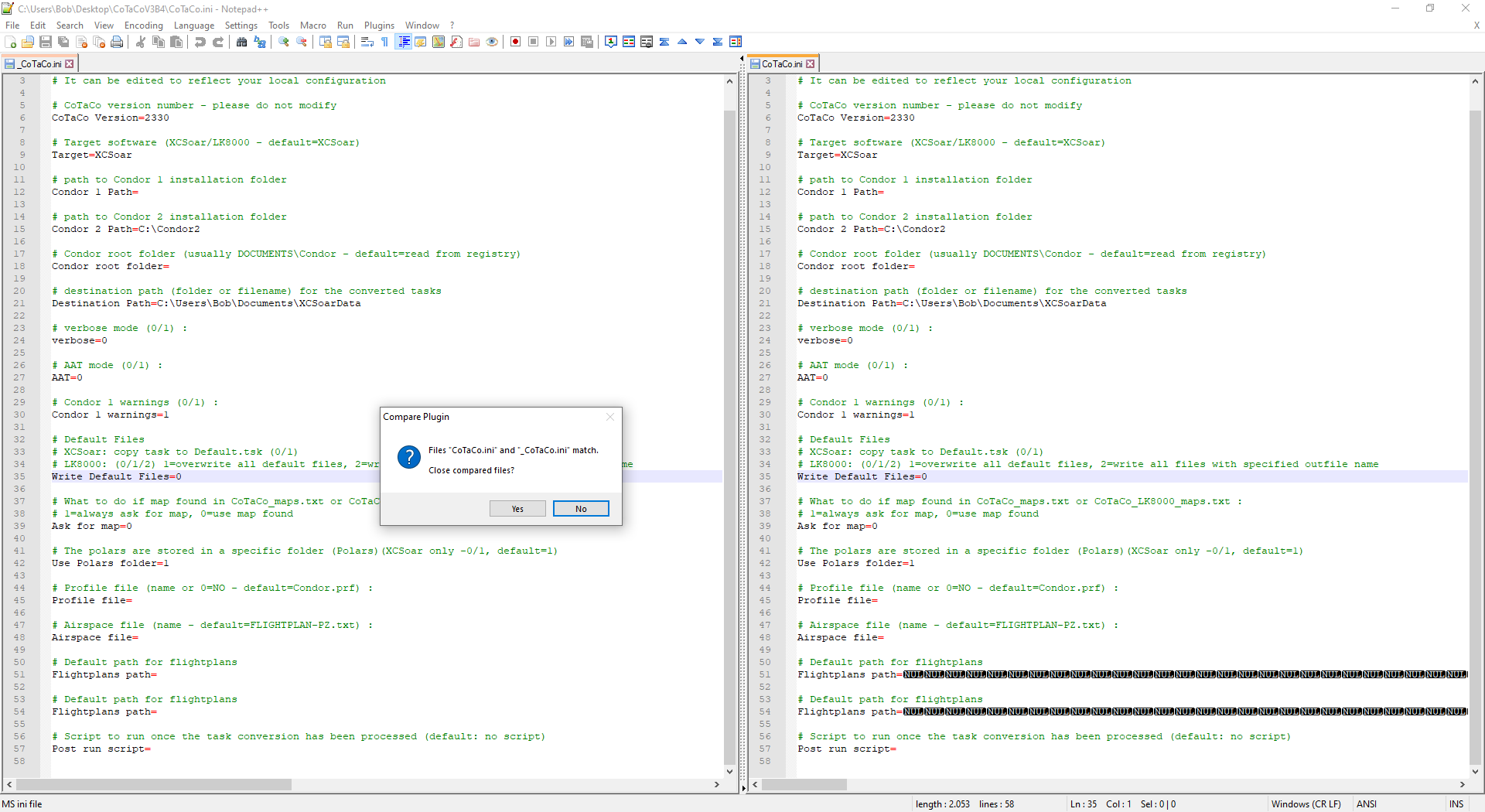Toggle the indent guide toolbar button
1485x812 pixels.
point(403,42)
